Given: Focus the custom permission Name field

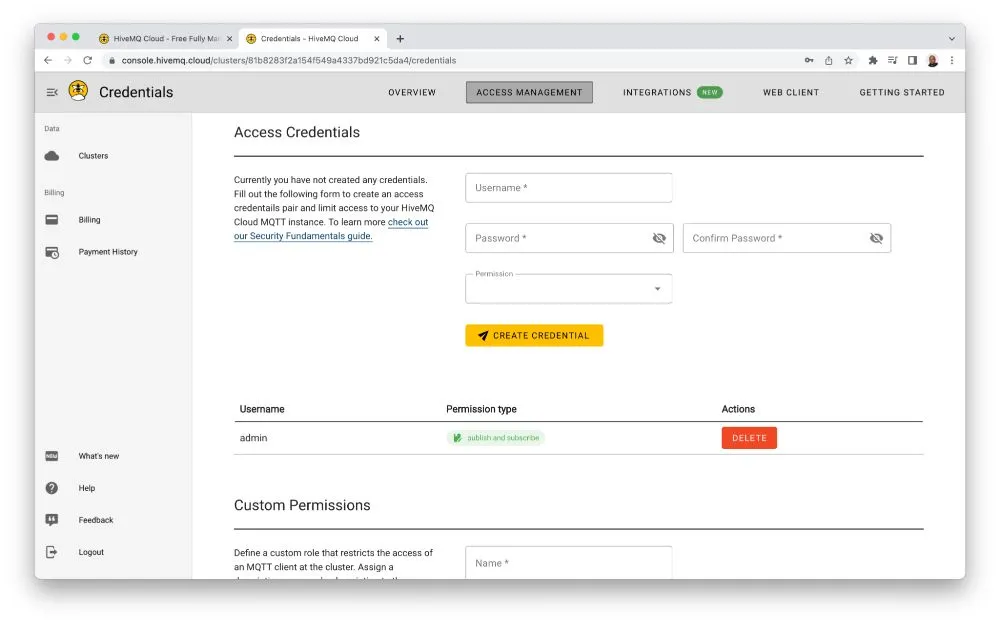Looking at the screenshot, I should click(568, 562).
